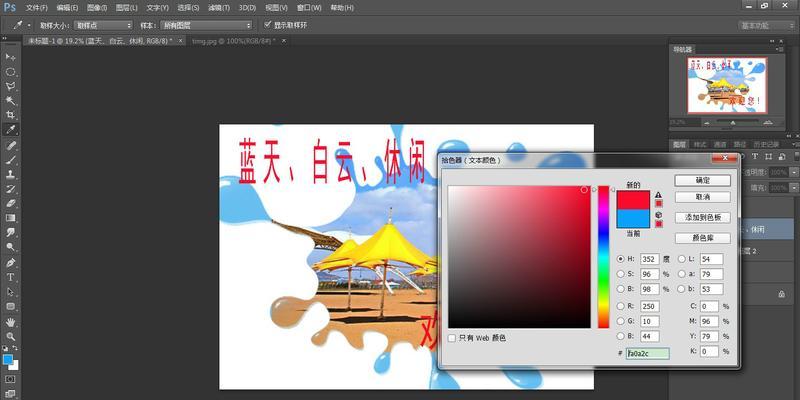Click the toolbox foreground color swatch
The height and width of the screenshot is (400, 800).
(8, 359)
